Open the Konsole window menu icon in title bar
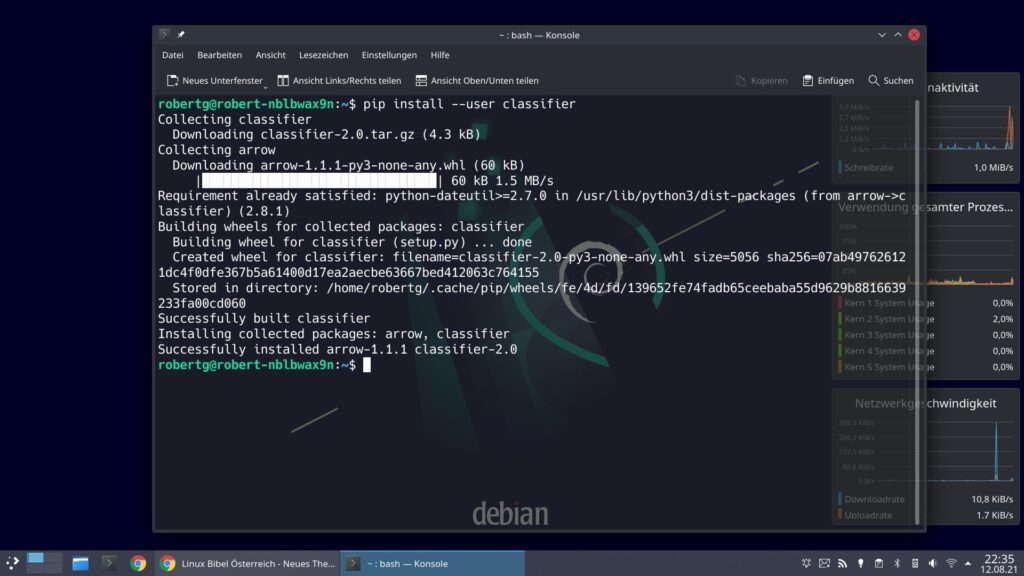 [x=163, y=35]
